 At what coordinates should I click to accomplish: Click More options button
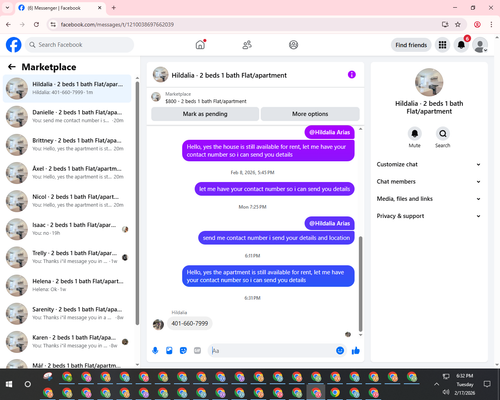click(310, 114)
